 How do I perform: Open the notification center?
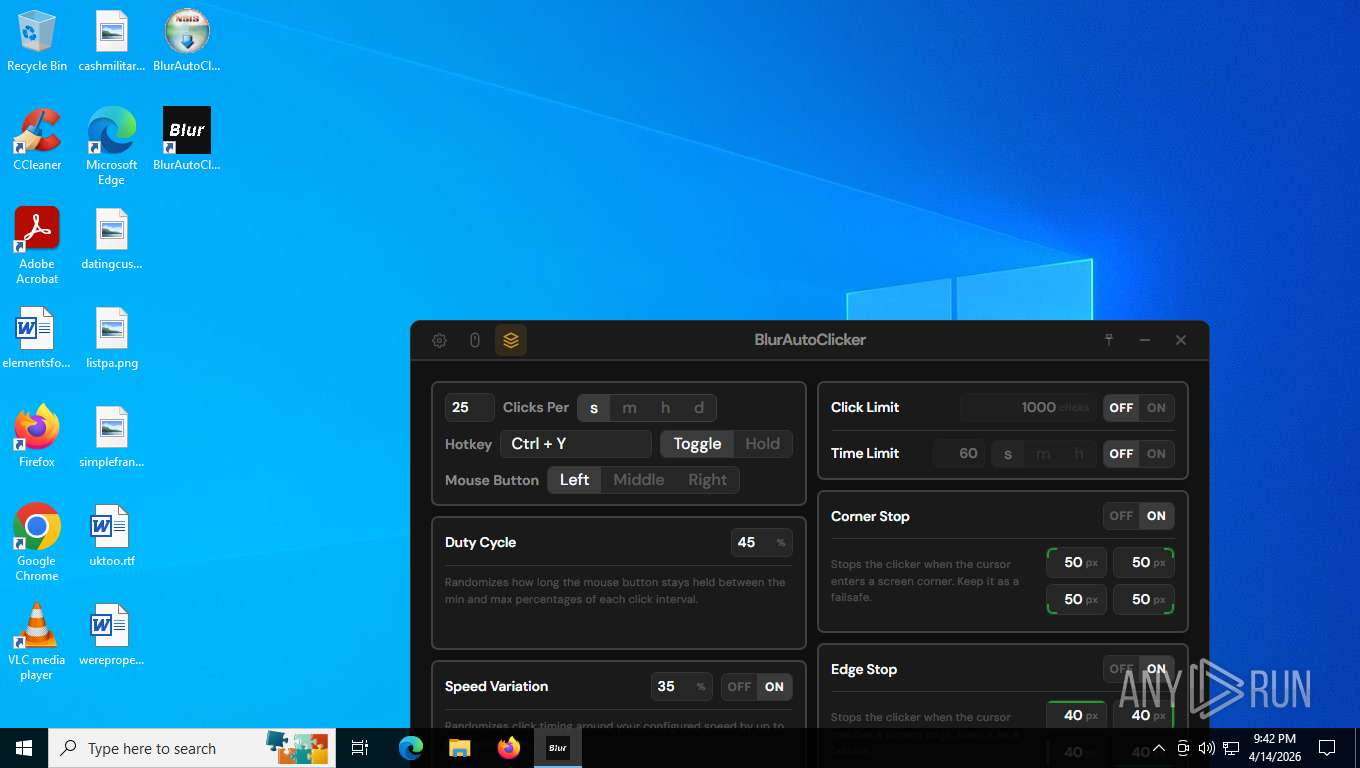point(1327,748)
